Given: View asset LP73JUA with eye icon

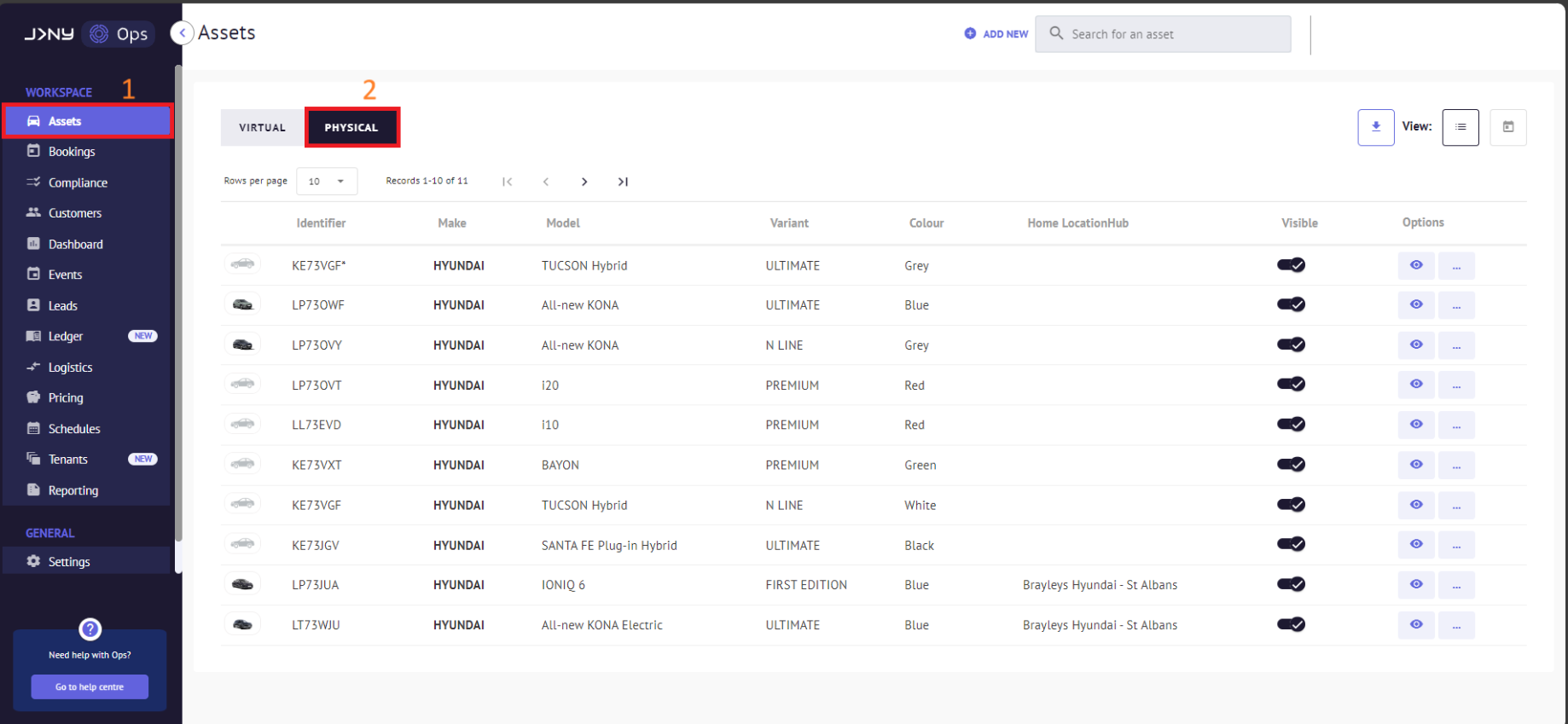Looking at the screenshot, I should coord(1416,584).
